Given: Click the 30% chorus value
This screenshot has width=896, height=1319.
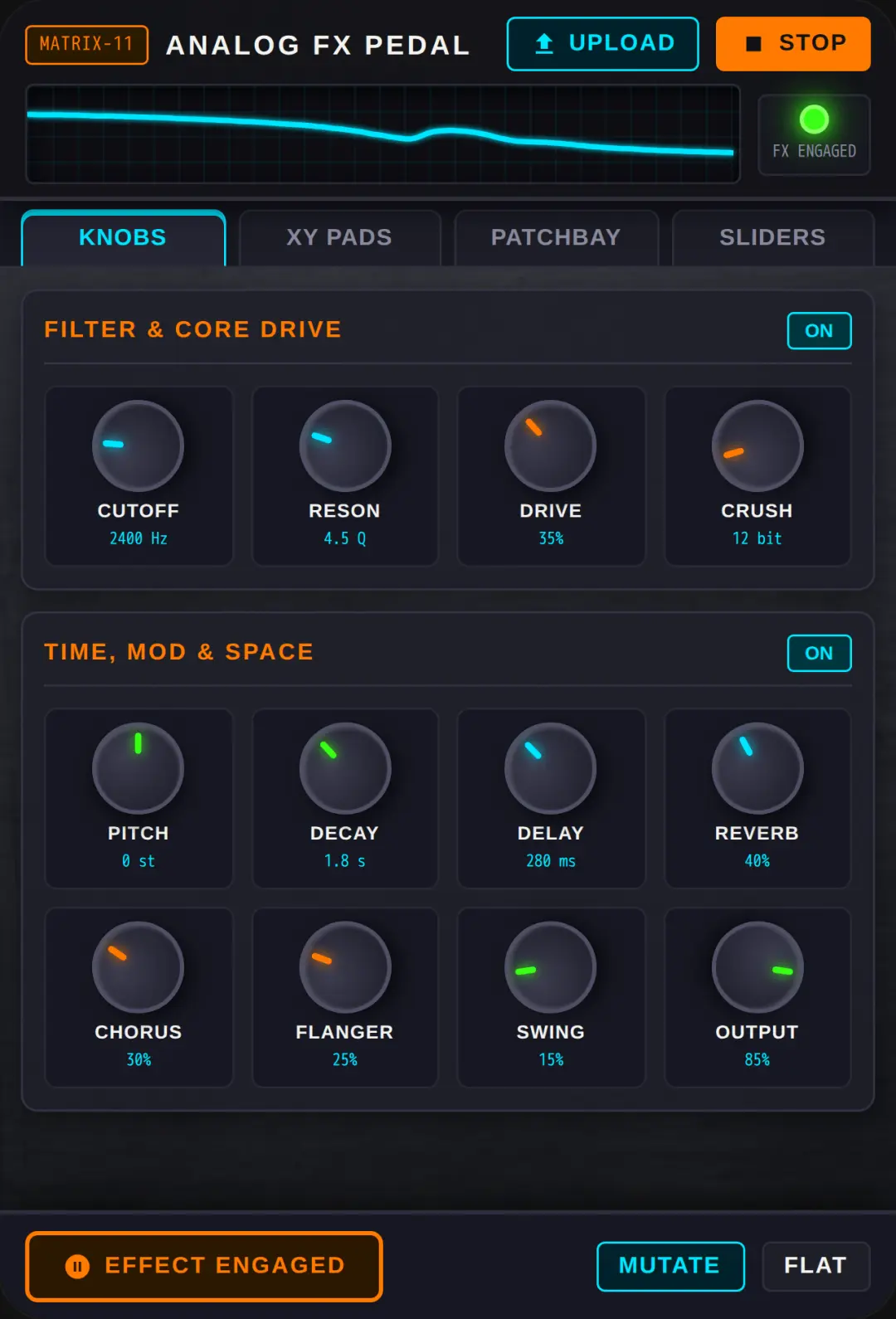Looking at the screenshot, I should pos(139,1061).
